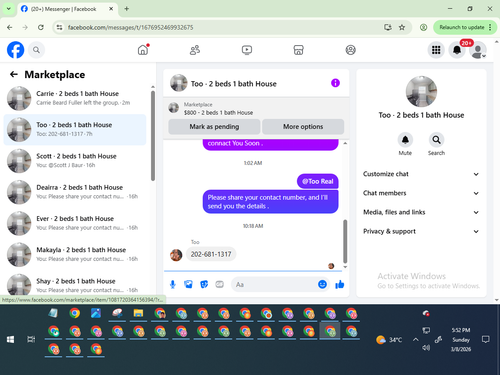
Task: Send a voice clip with the microphone icon
Action: pos(173,284)
